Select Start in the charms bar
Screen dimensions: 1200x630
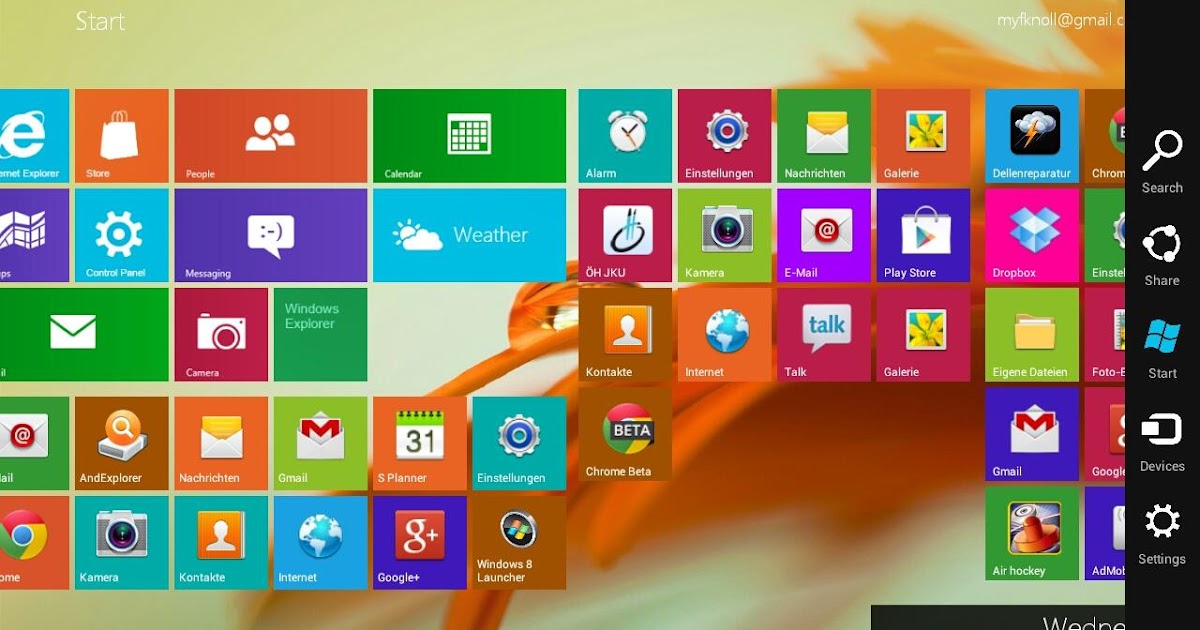coord(1162,349)
